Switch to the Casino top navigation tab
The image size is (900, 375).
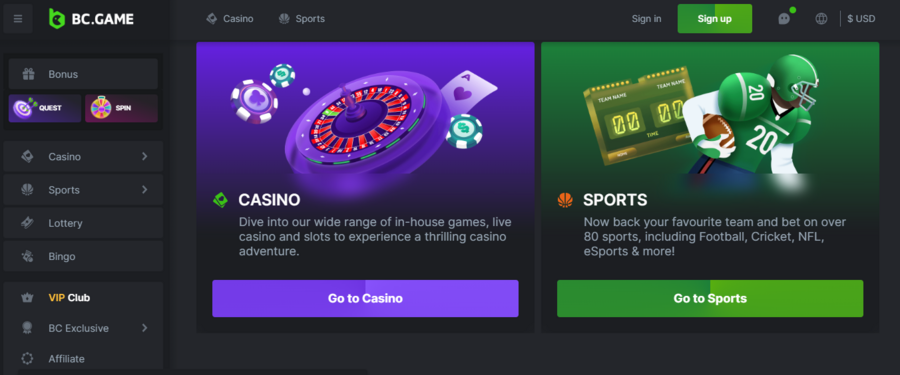(230, 18)
